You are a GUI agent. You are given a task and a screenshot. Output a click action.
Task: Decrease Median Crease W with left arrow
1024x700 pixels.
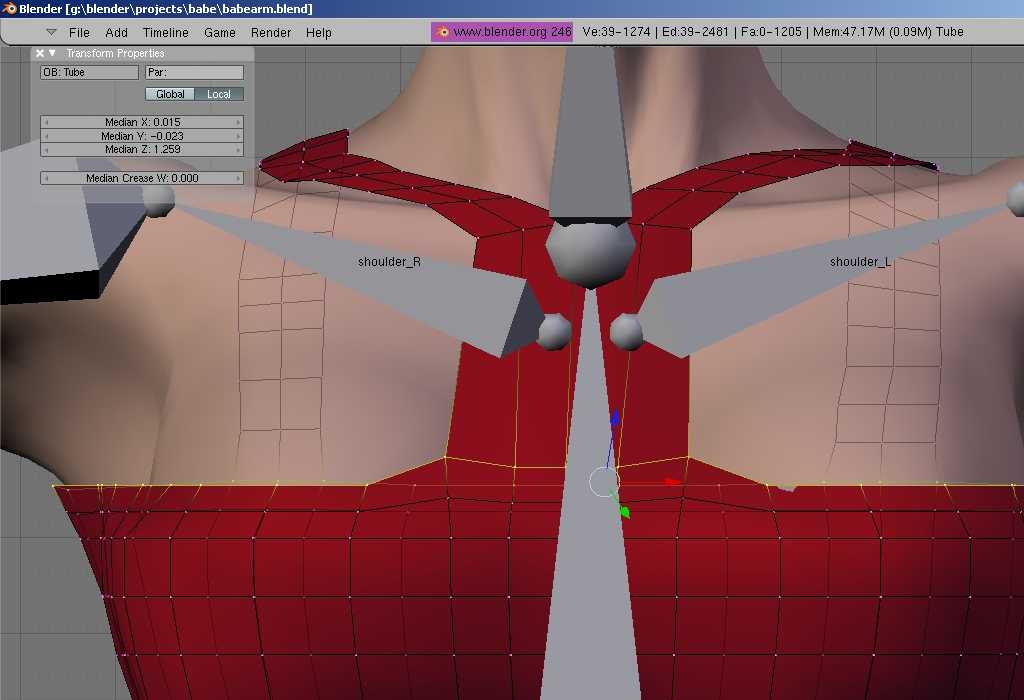click(x=46, y=178)
